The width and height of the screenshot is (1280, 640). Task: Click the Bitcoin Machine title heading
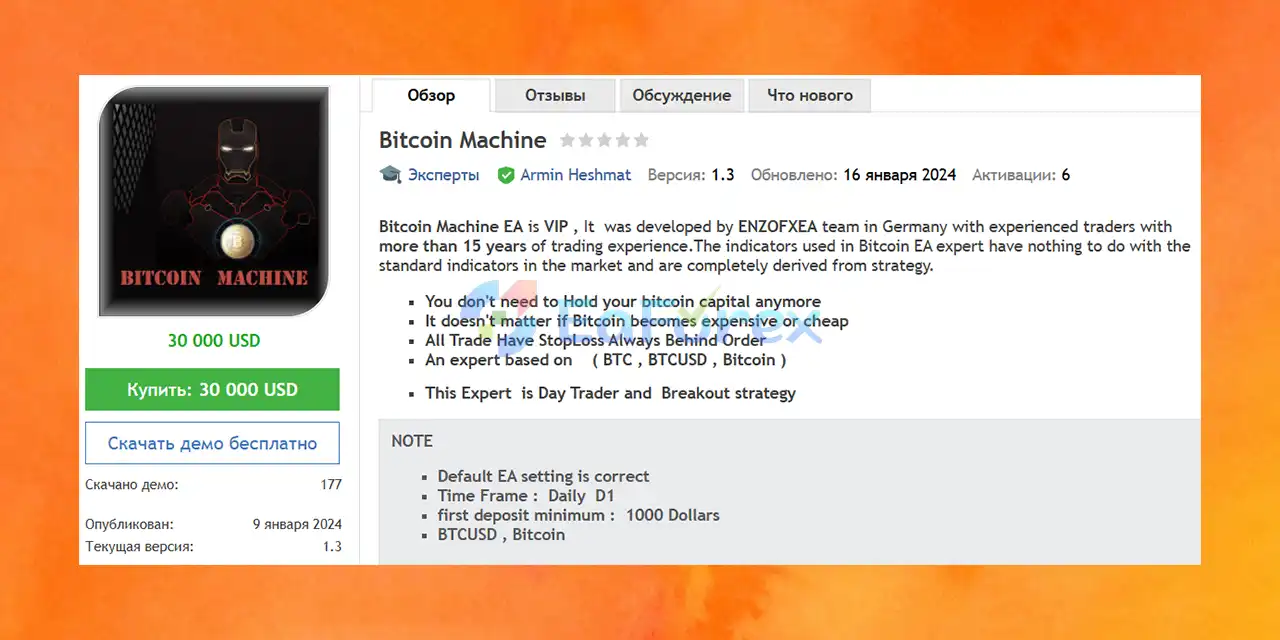click(463, 140)
